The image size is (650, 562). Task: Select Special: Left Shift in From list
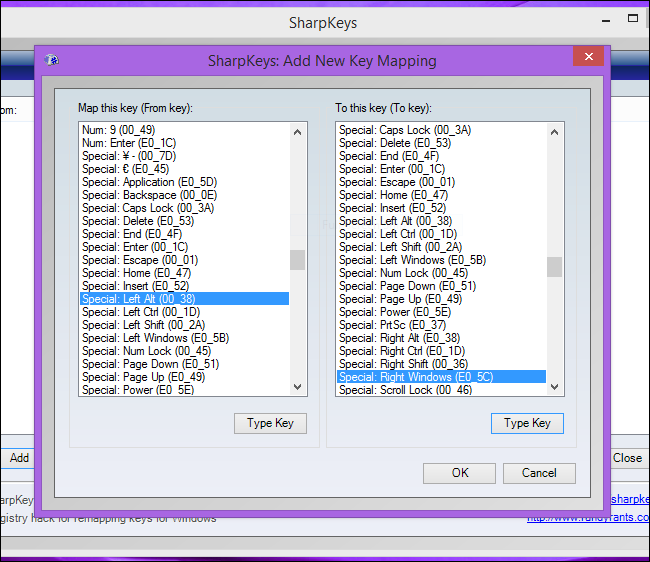coord(184,325)
